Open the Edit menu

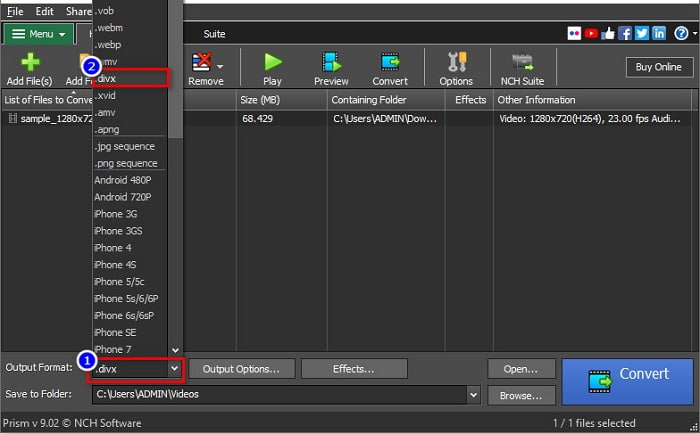point(44,11)
